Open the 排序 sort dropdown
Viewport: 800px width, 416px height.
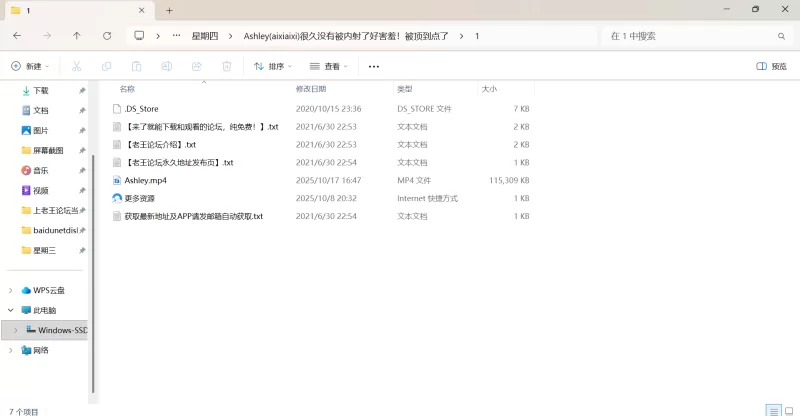pyautogui.click(x=273, y=66)
